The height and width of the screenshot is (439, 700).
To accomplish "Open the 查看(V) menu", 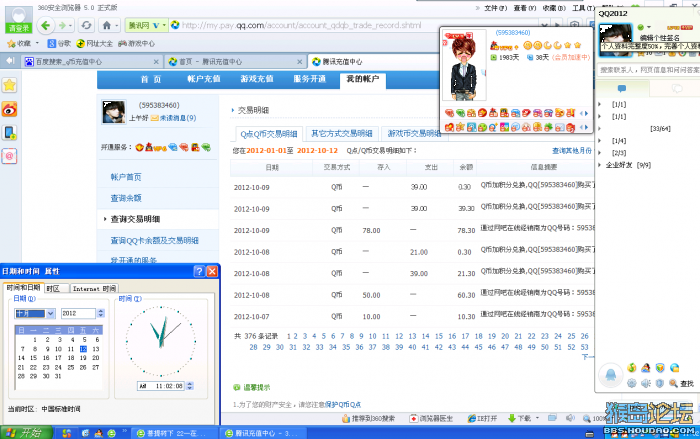I will click(x=525, y=8).
